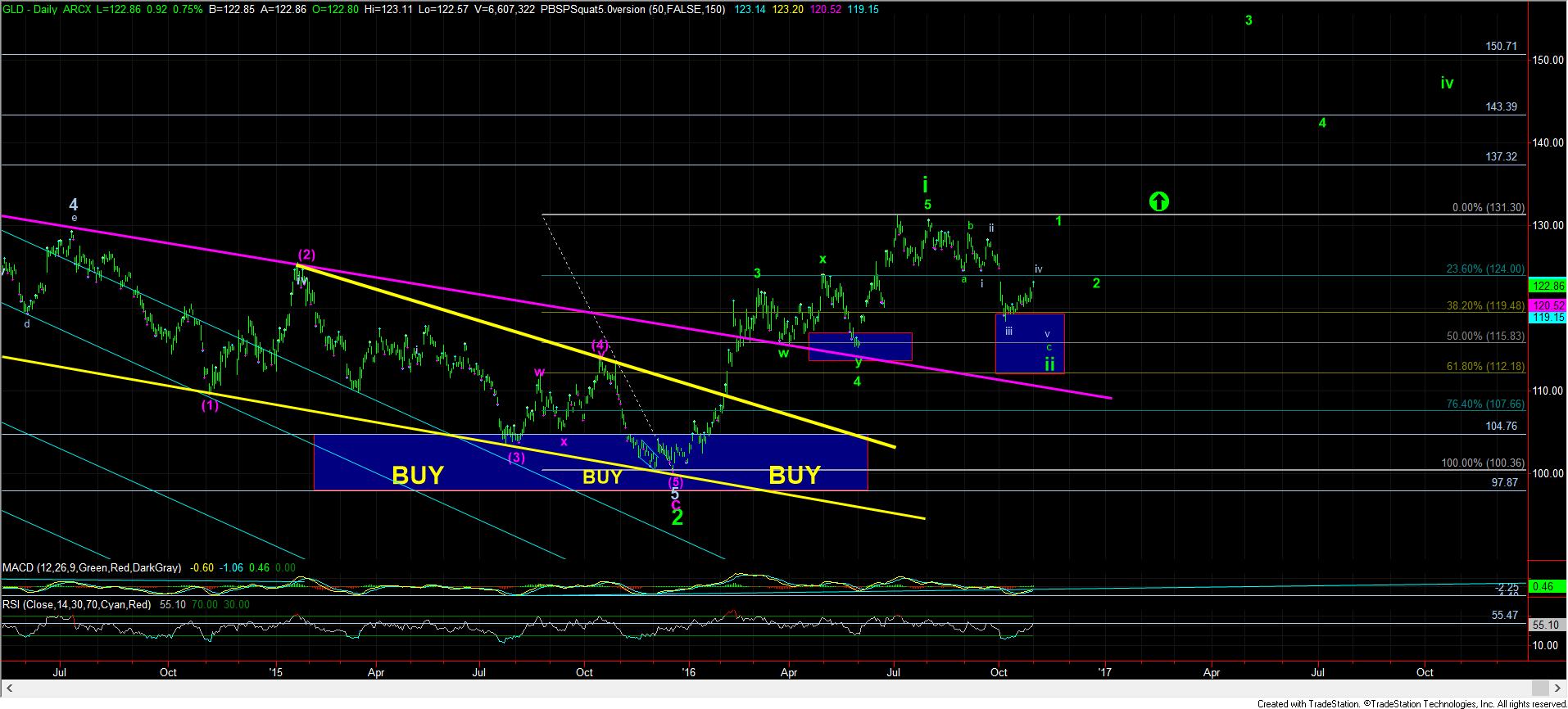1568x709 pixels.
Task: Click the magenta (3) wave label
Action: pos(515,458)
